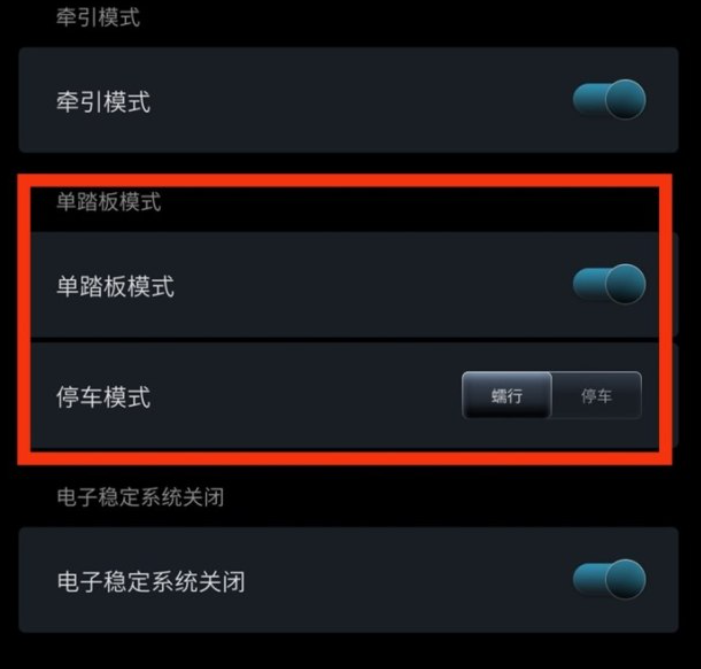This screenshot has height=669, width=701.
Task: Click the round knob of 单踏板模式 switch
Action: click(x=625, y=284)
